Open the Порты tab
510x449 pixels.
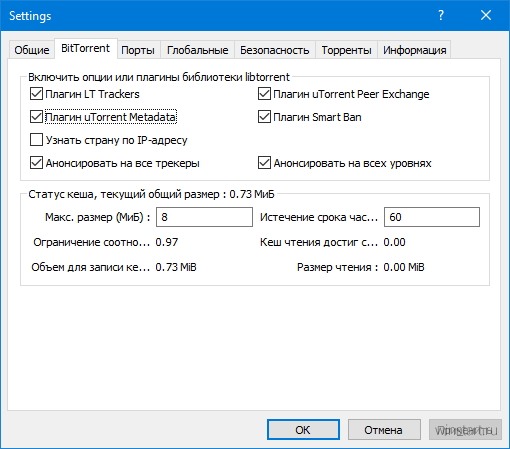(138, 50)
